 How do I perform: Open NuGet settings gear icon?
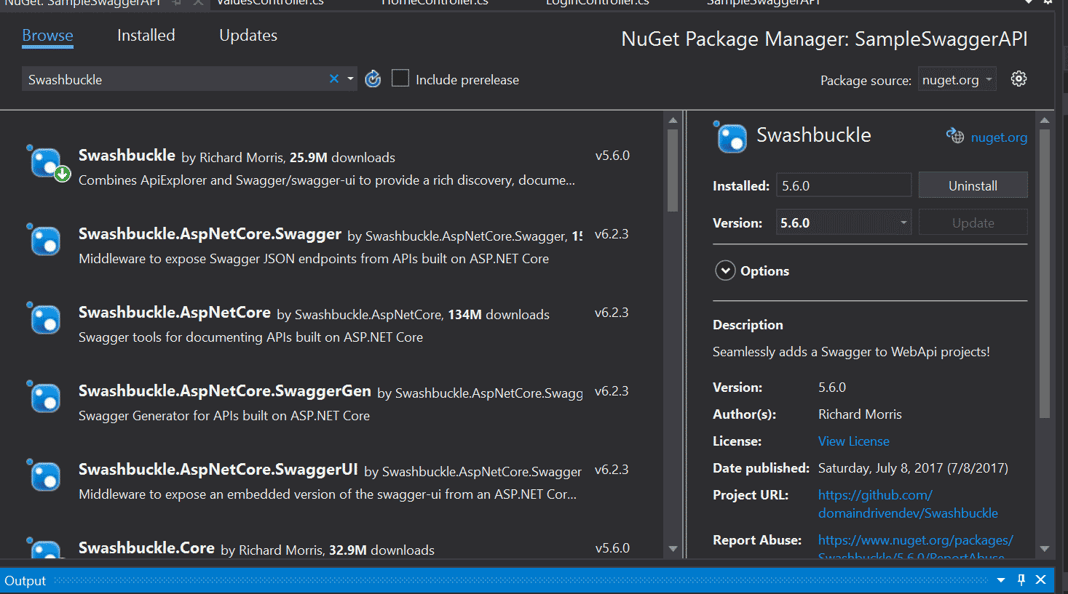tap(1018, 79)
